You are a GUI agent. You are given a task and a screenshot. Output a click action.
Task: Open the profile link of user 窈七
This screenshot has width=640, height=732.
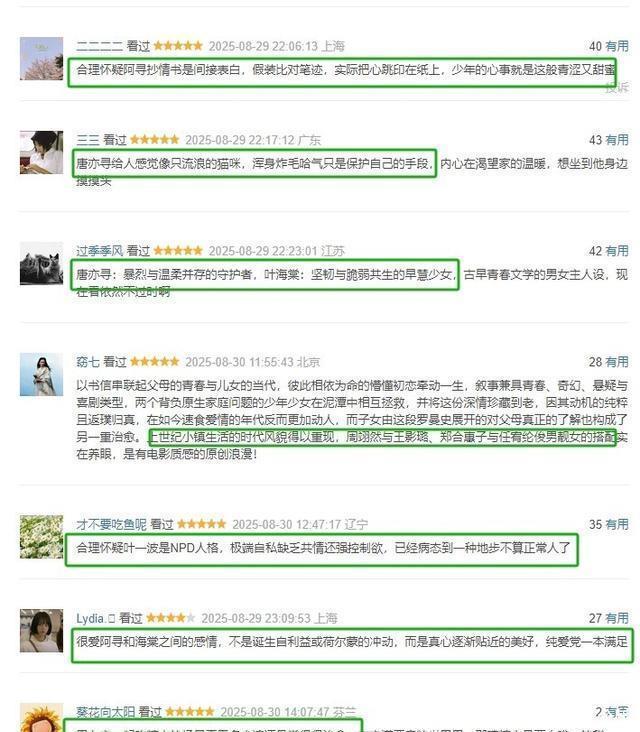tap(88, 362)
